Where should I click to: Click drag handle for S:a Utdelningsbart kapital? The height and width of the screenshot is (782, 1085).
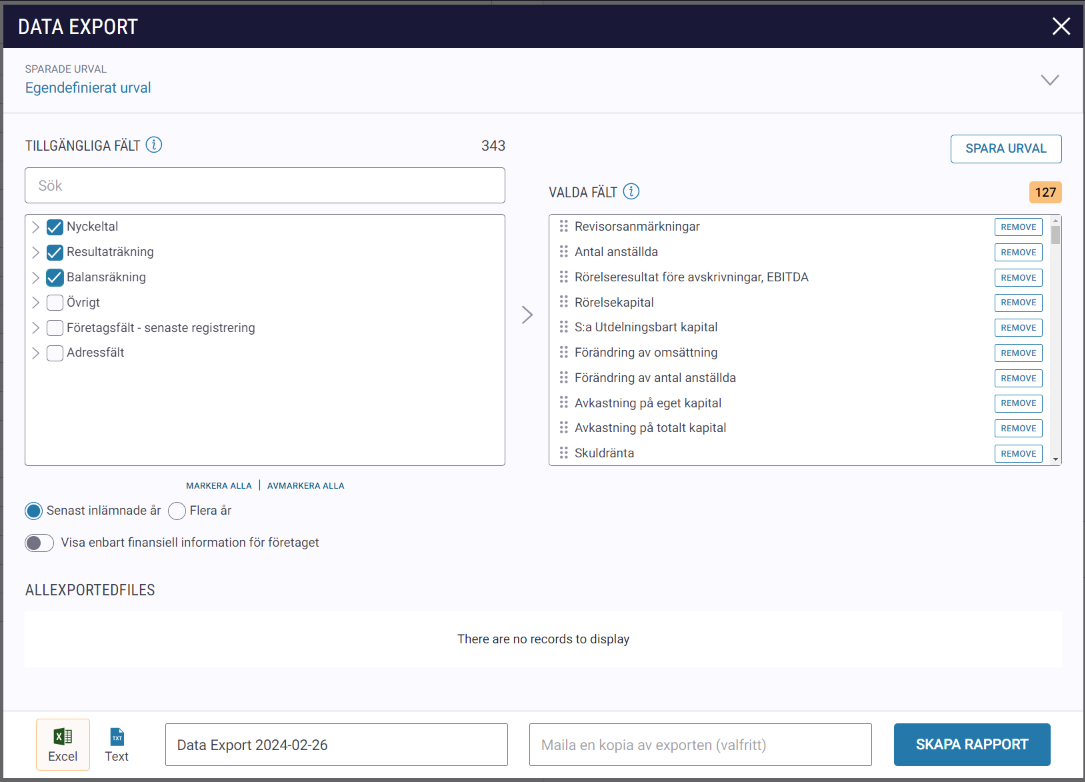click(564, 327)
